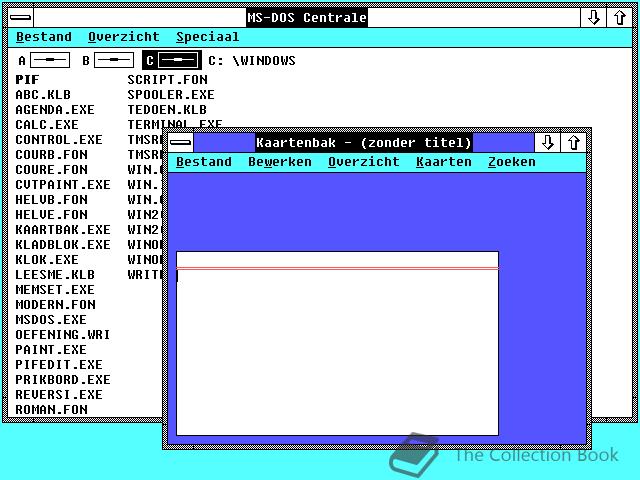Select PRIKBORD.EXE file
The width and height of the screenshot is (640, 480).
click(63, 380)
